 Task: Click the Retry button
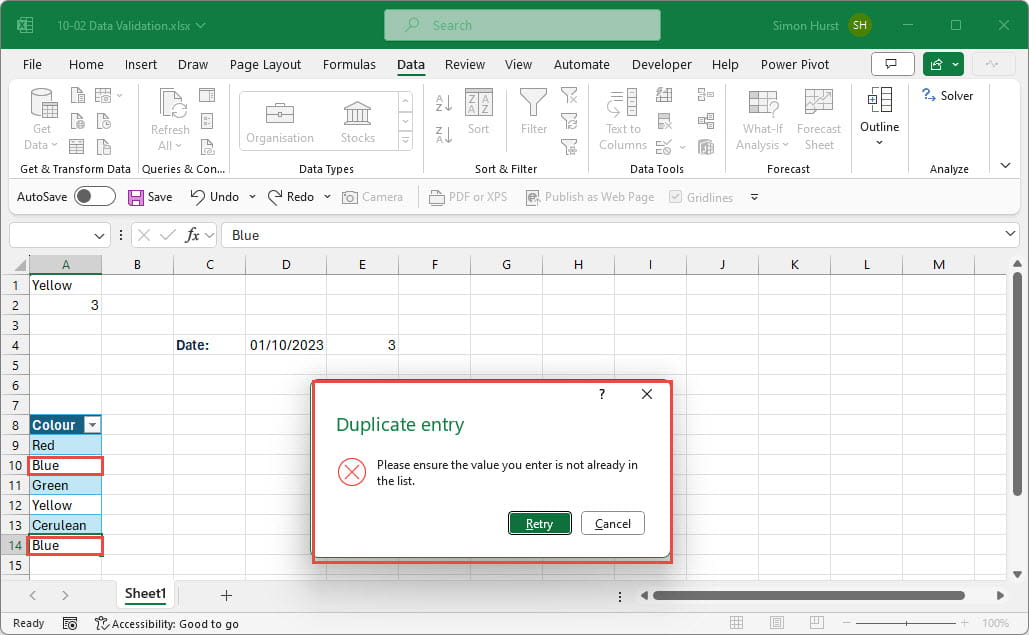click(539, 524)
